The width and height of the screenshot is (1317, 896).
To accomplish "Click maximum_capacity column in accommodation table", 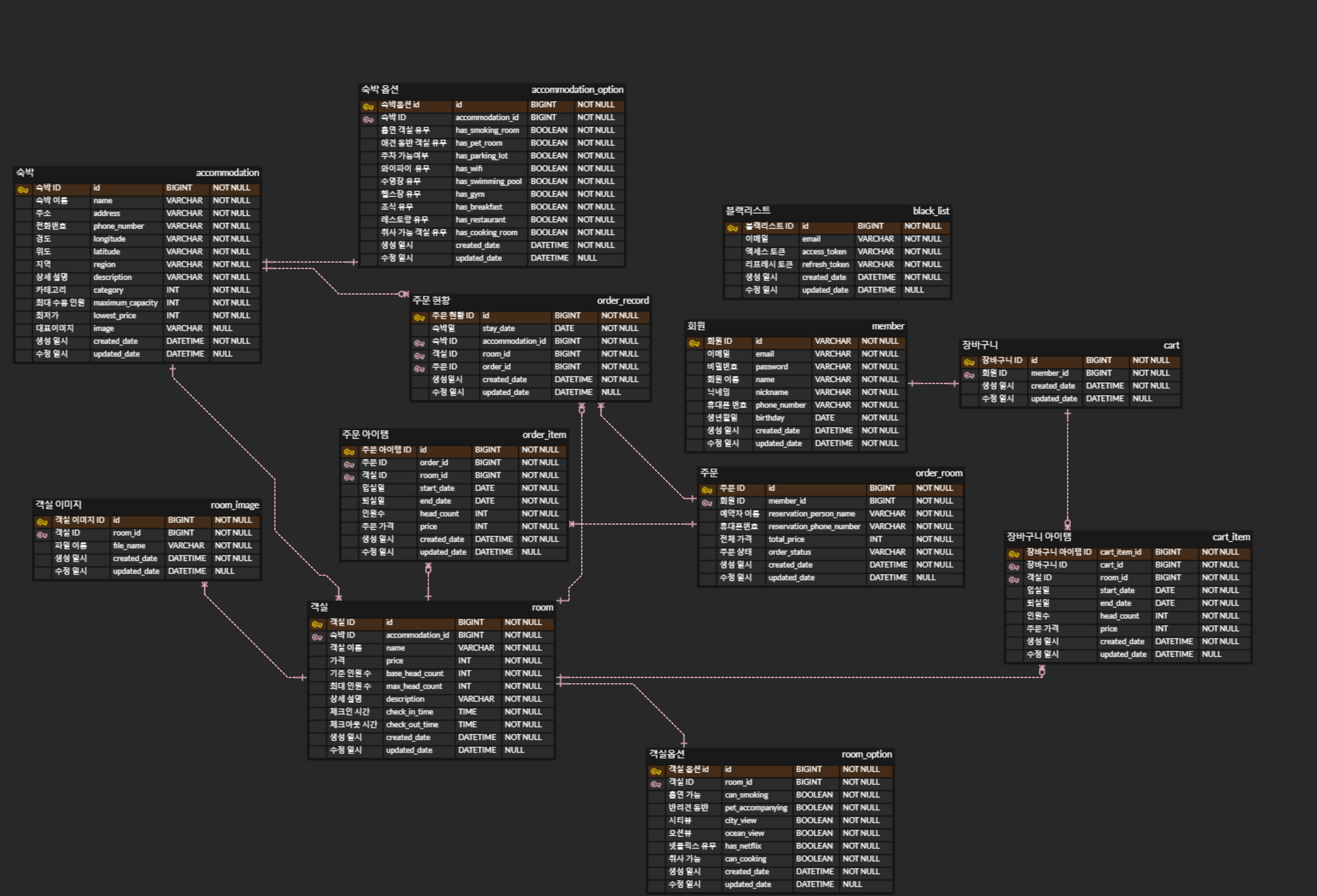I will [125, 303].
